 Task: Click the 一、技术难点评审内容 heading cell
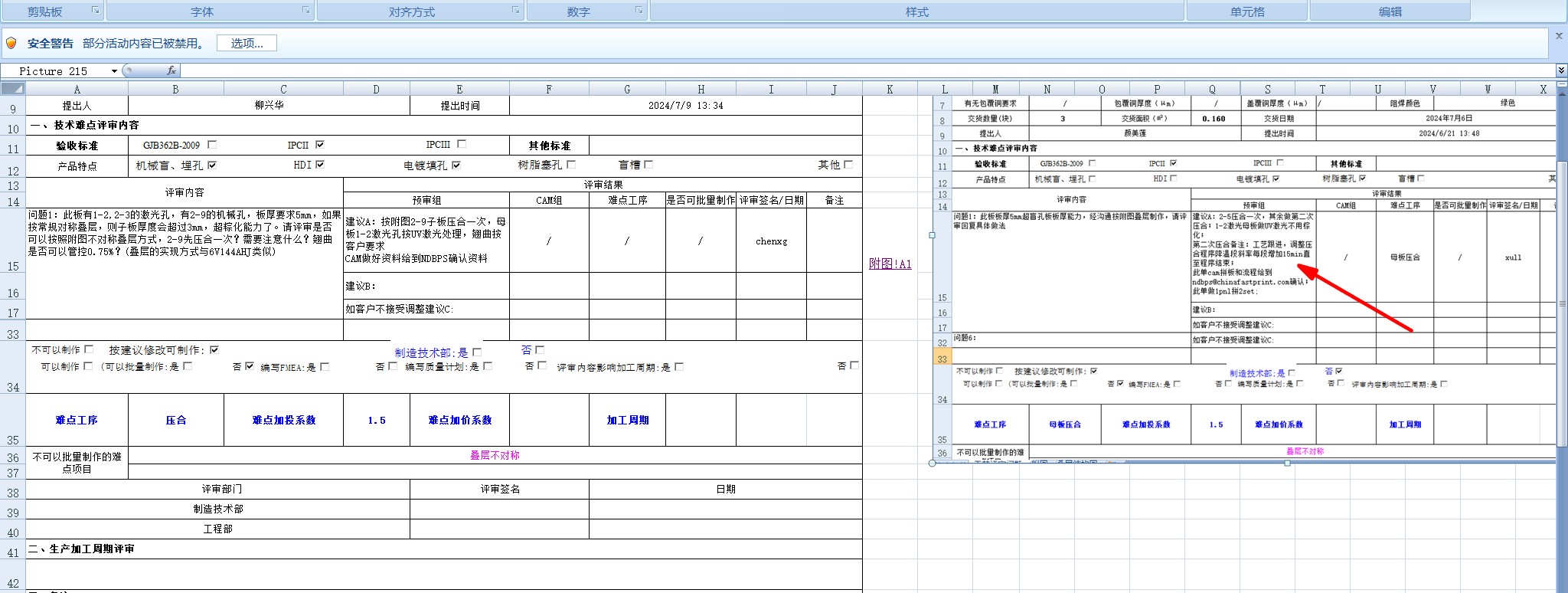coord(444,125)
